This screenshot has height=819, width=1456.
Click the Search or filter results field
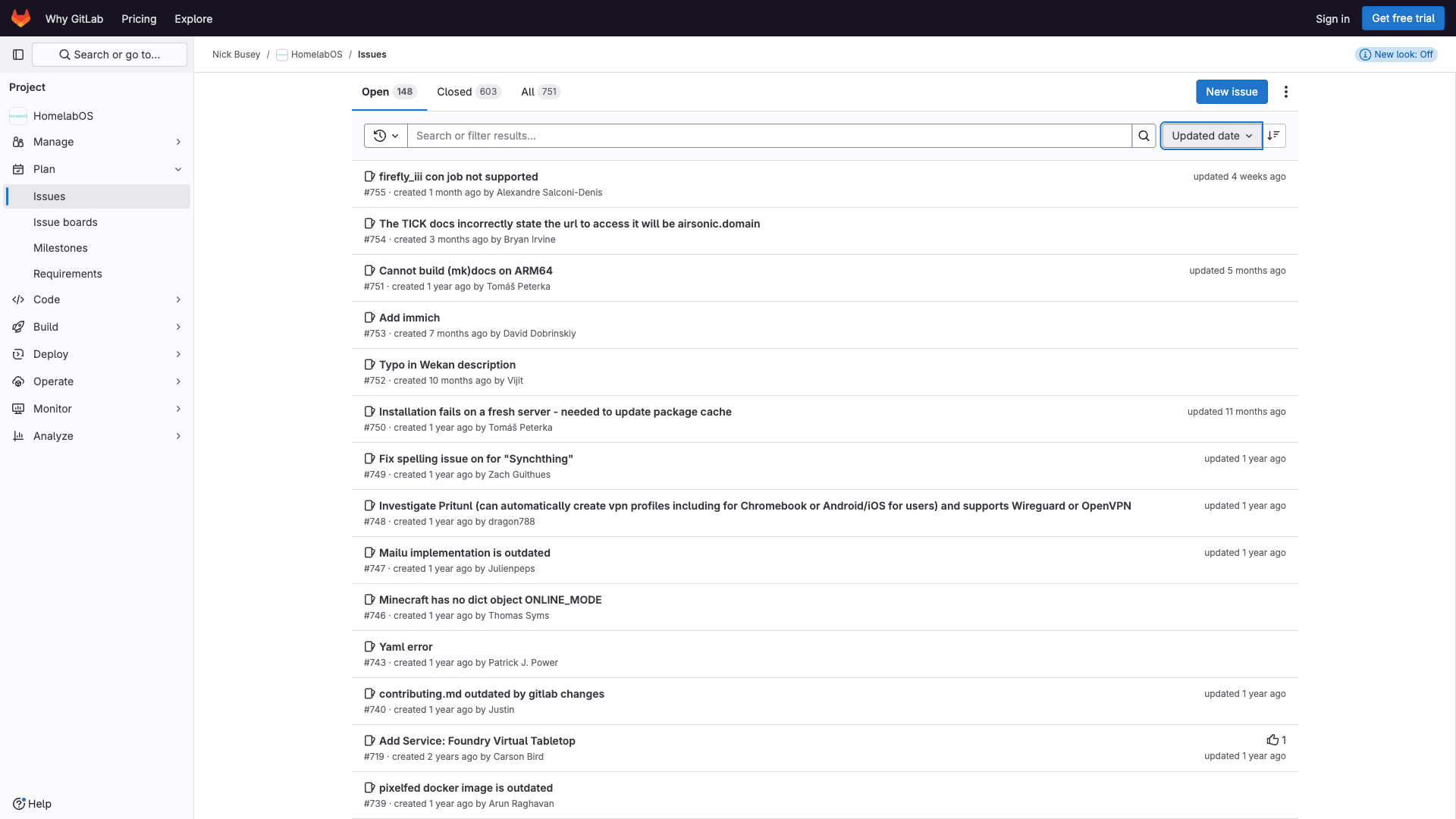pos(769,136)
